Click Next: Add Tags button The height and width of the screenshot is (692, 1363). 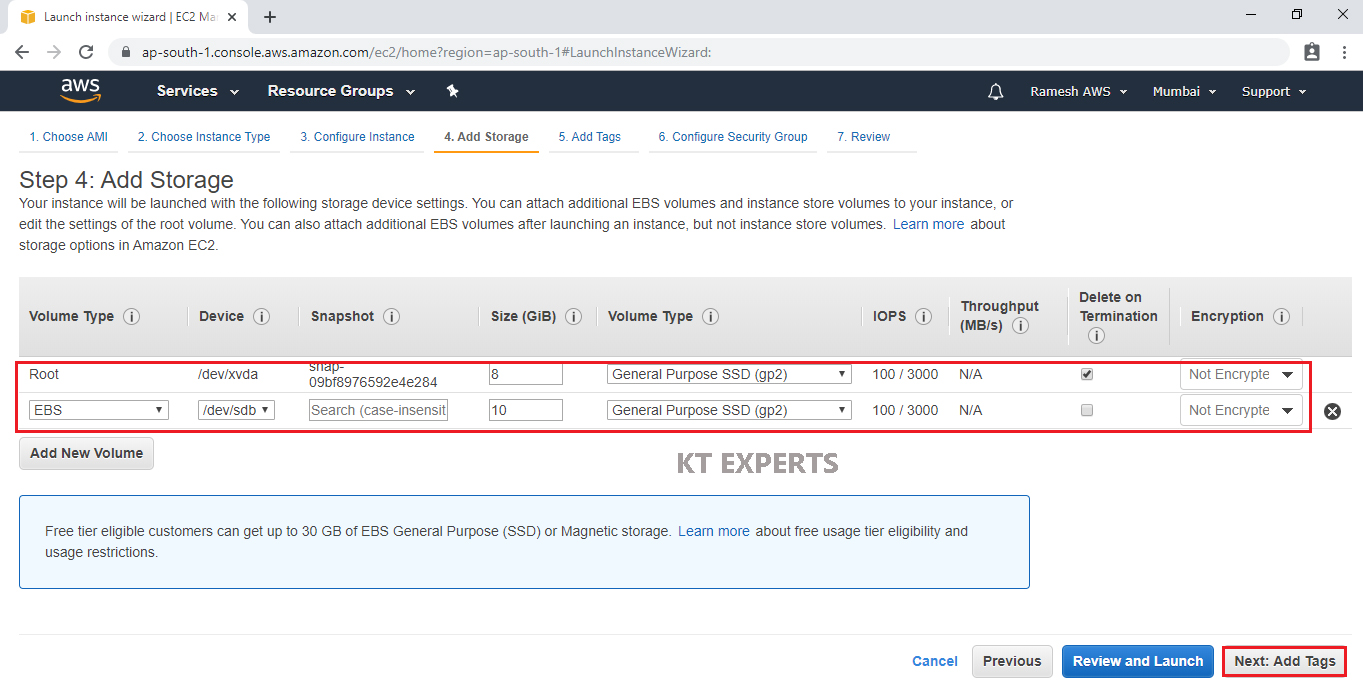coord(1285,661)
